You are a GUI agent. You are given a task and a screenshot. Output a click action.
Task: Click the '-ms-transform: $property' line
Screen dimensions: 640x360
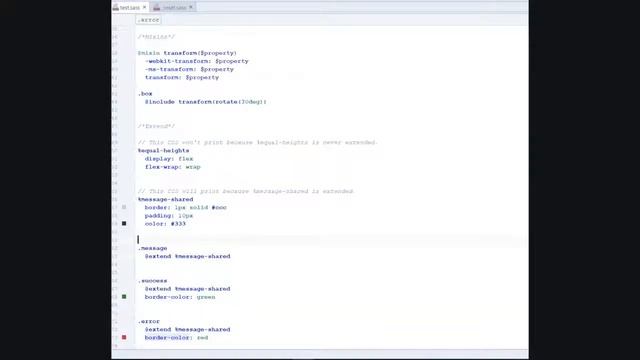tap(189, 69)
